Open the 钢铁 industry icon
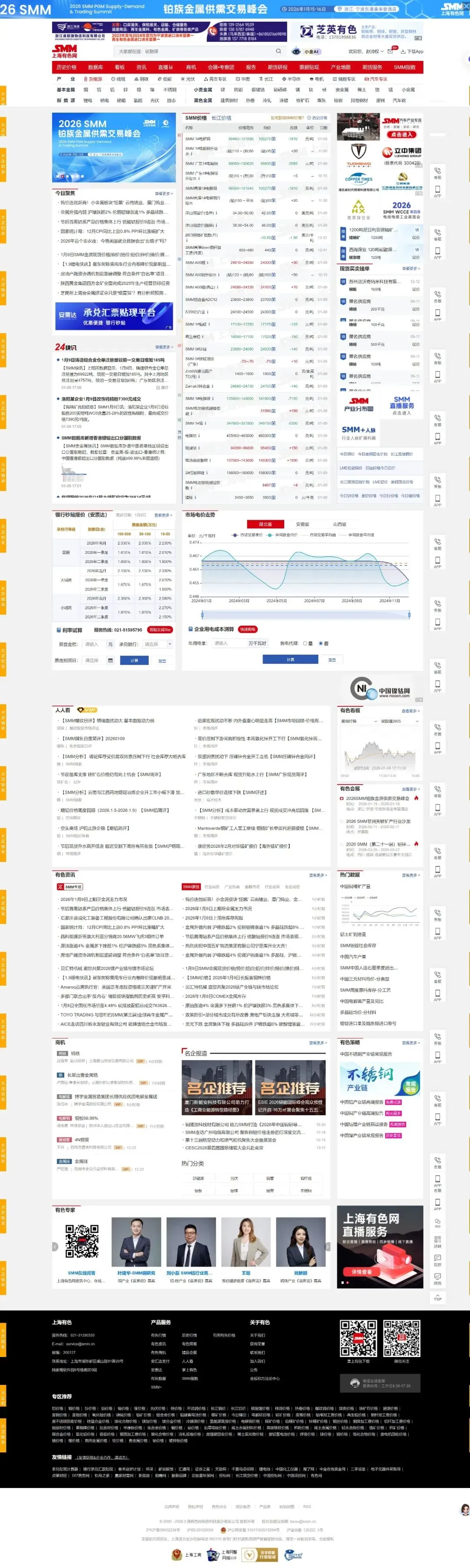This screenshot has height=1568, width=470. click(137, 79)
